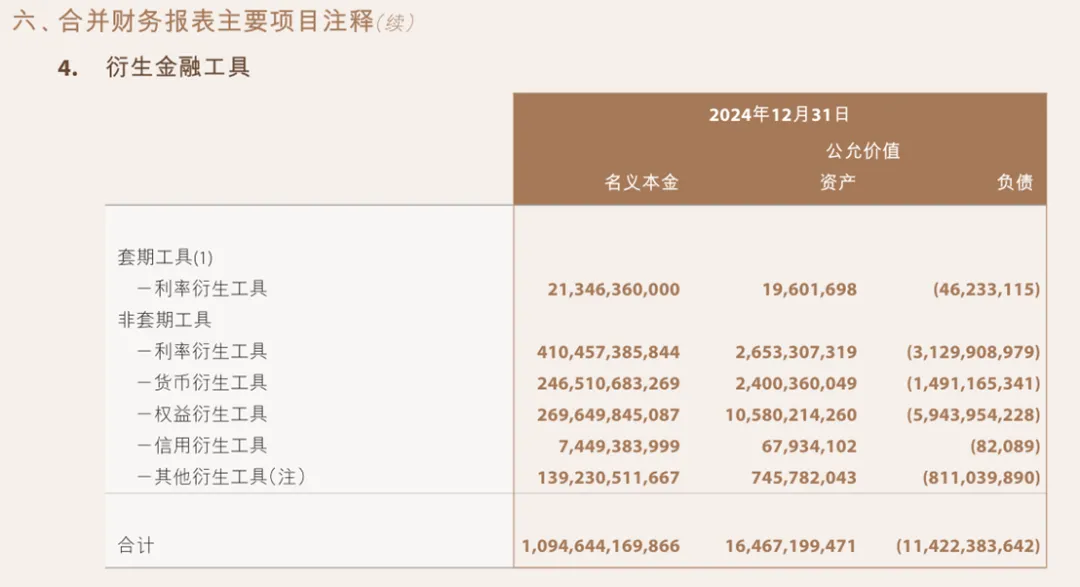Click the 公允价值 column group header
1080x587 pixels.
pyautogui.click(x=863, y=150)
